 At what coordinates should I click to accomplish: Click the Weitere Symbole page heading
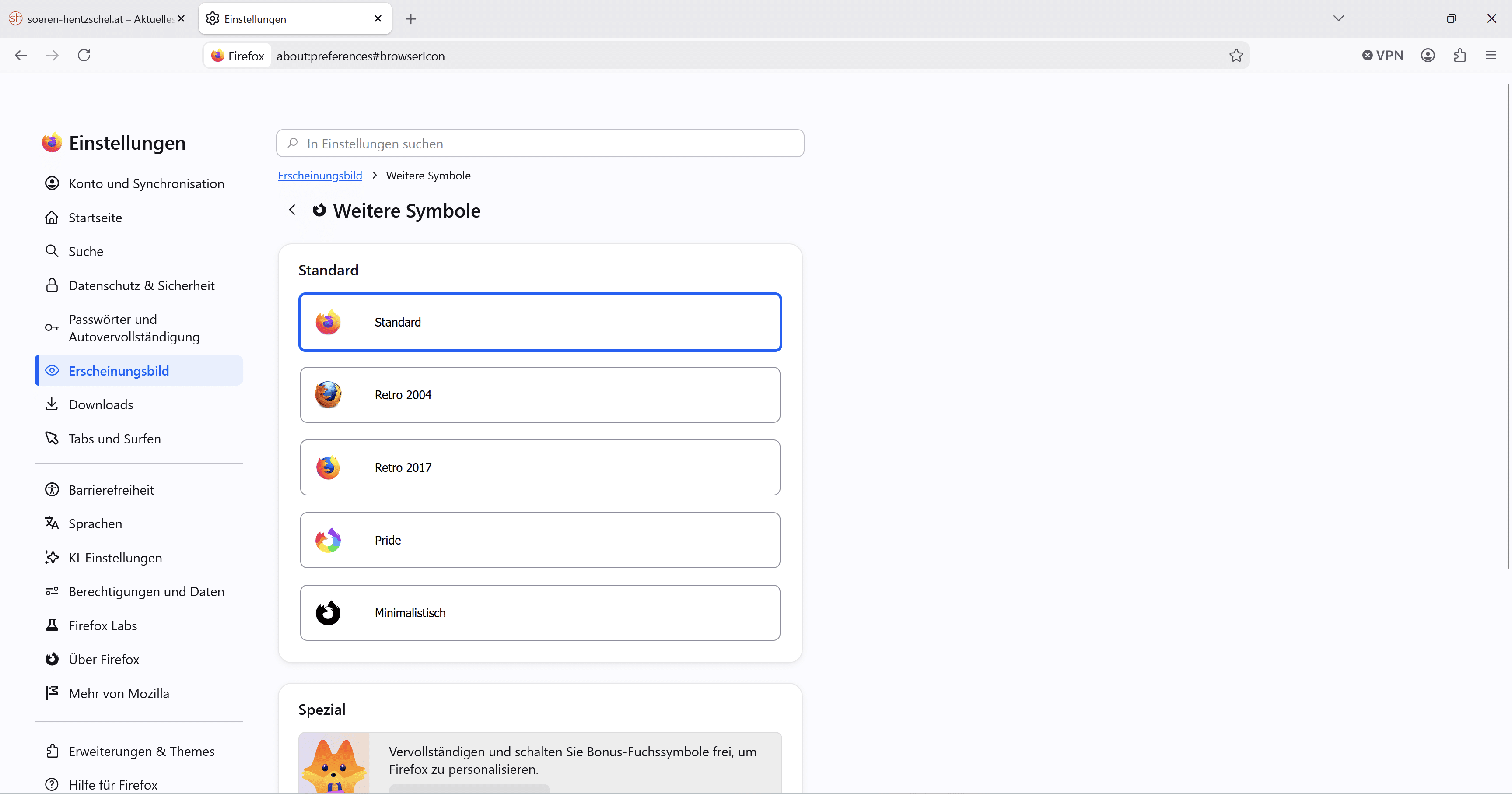point(407,211)
